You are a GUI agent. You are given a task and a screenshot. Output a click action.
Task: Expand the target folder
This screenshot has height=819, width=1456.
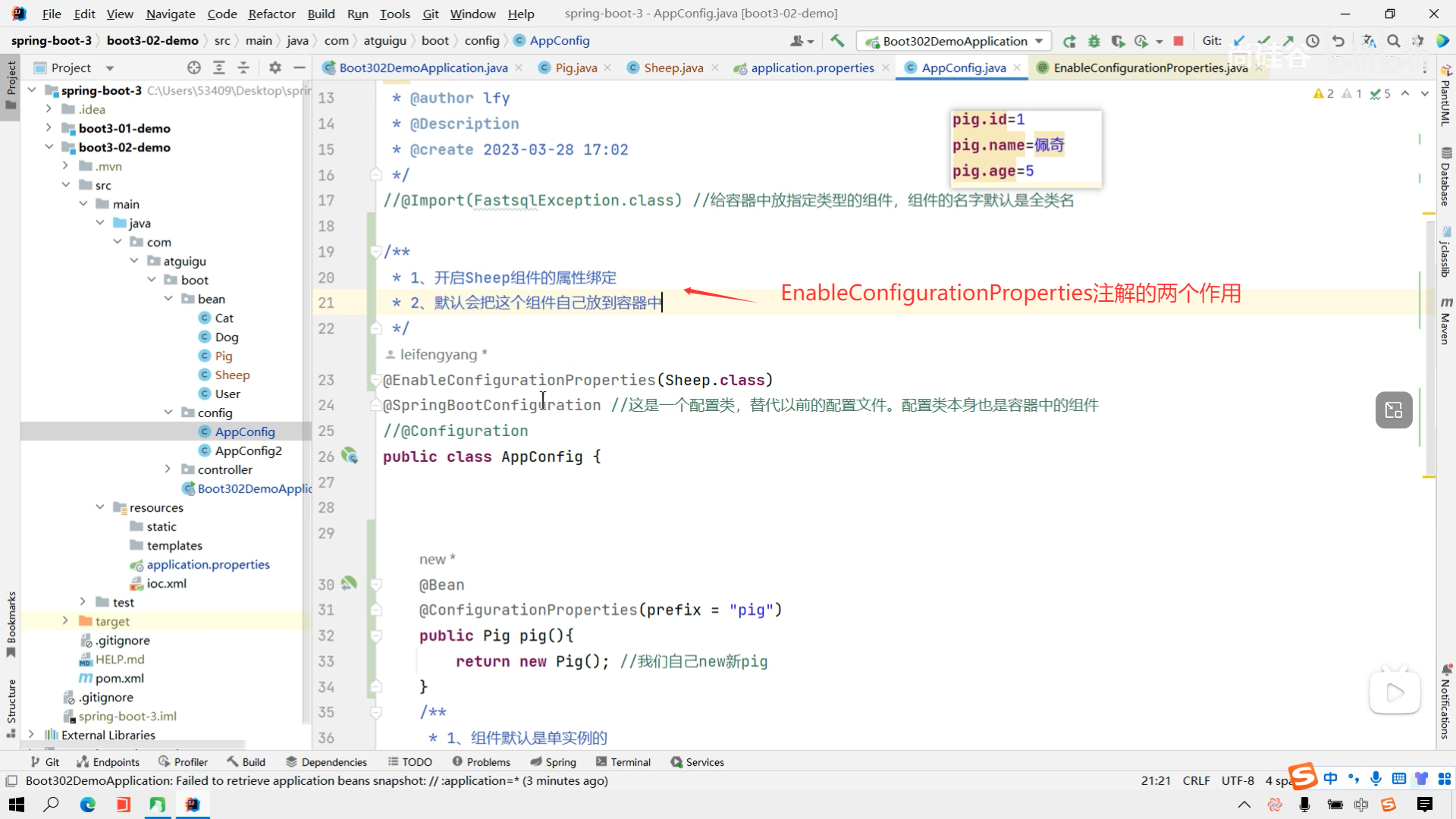(x=65, y=621)
